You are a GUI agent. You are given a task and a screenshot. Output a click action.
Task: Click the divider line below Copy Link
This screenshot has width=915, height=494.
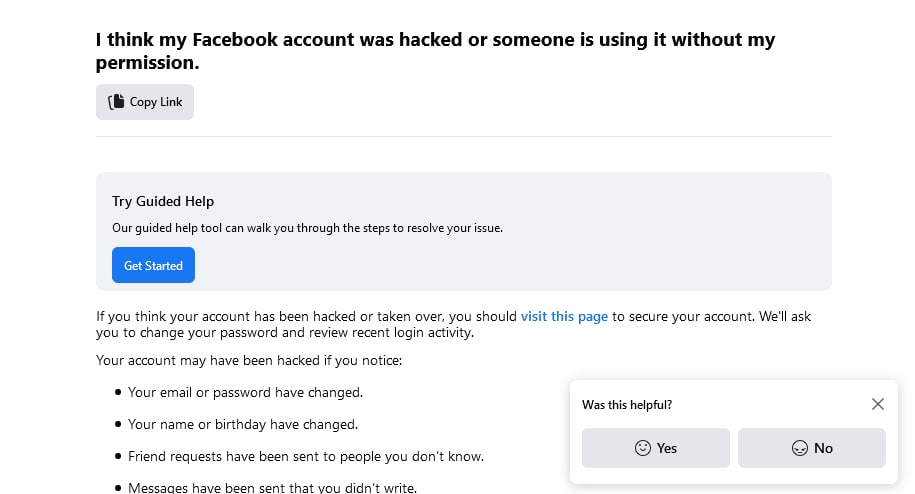464,136
